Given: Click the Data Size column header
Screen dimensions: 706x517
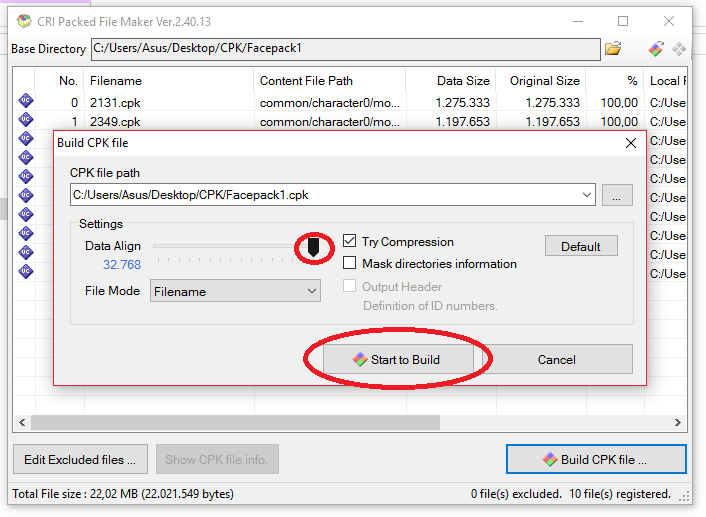Looking at the screenshot, I should tap(451, 81).
